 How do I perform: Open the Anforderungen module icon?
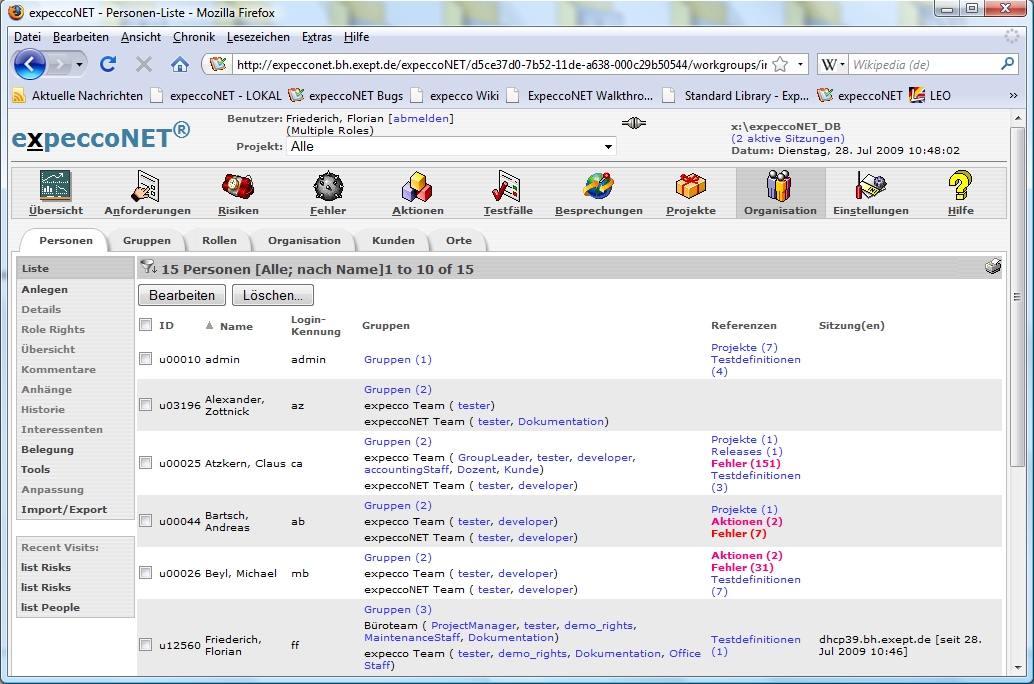tap(147, 185)
